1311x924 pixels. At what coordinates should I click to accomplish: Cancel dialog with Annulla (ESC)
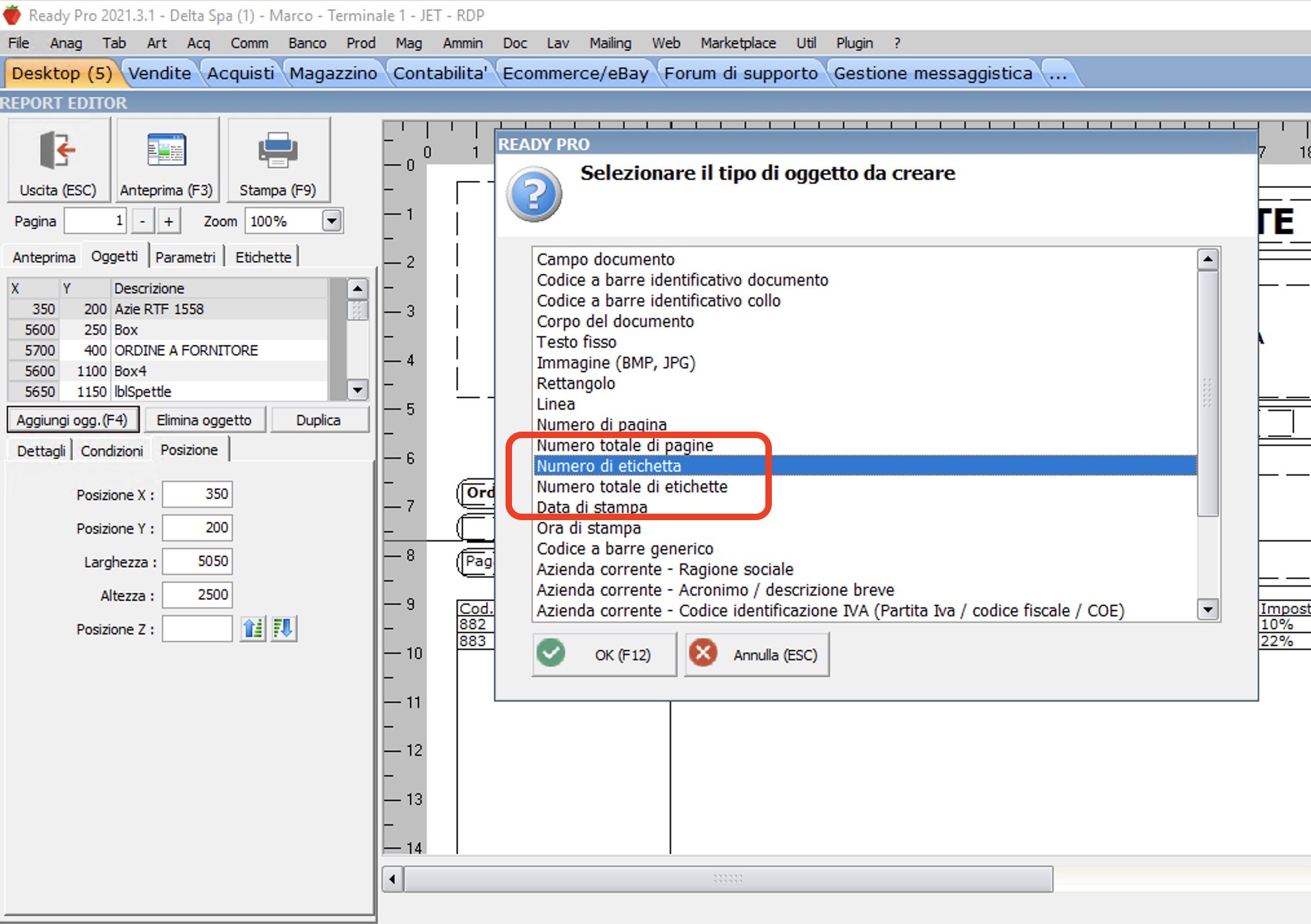[757, 655]
